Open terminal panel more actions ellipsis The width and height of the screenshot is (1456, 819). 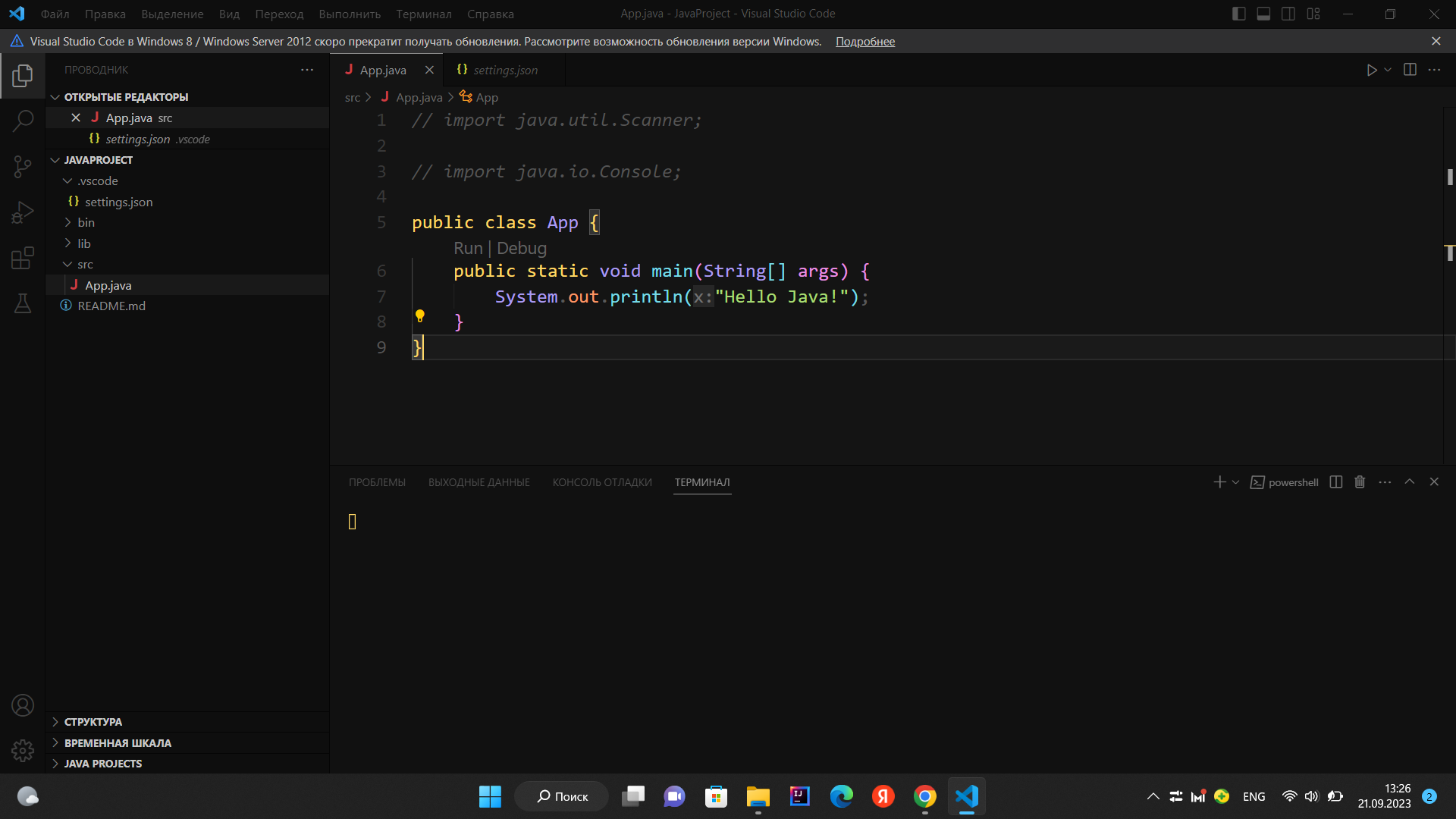1385,482
